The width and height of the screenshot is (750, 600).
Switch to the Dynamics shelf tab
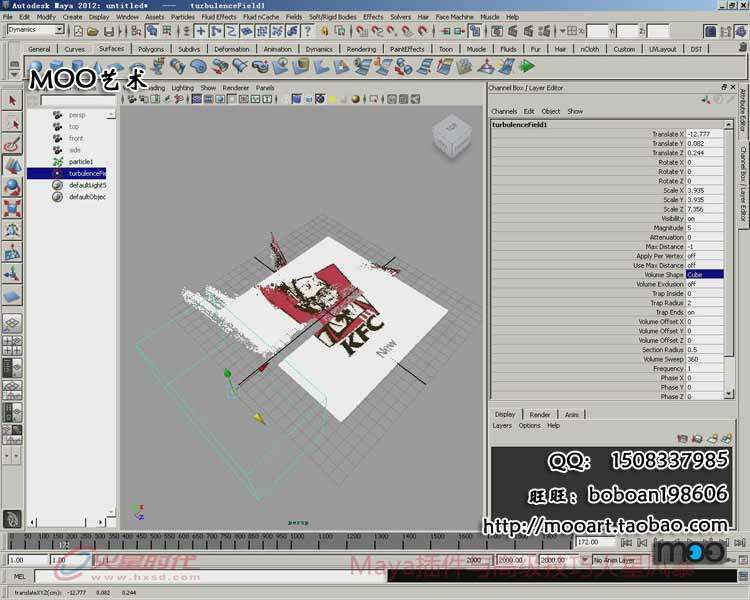click(319, 49)
